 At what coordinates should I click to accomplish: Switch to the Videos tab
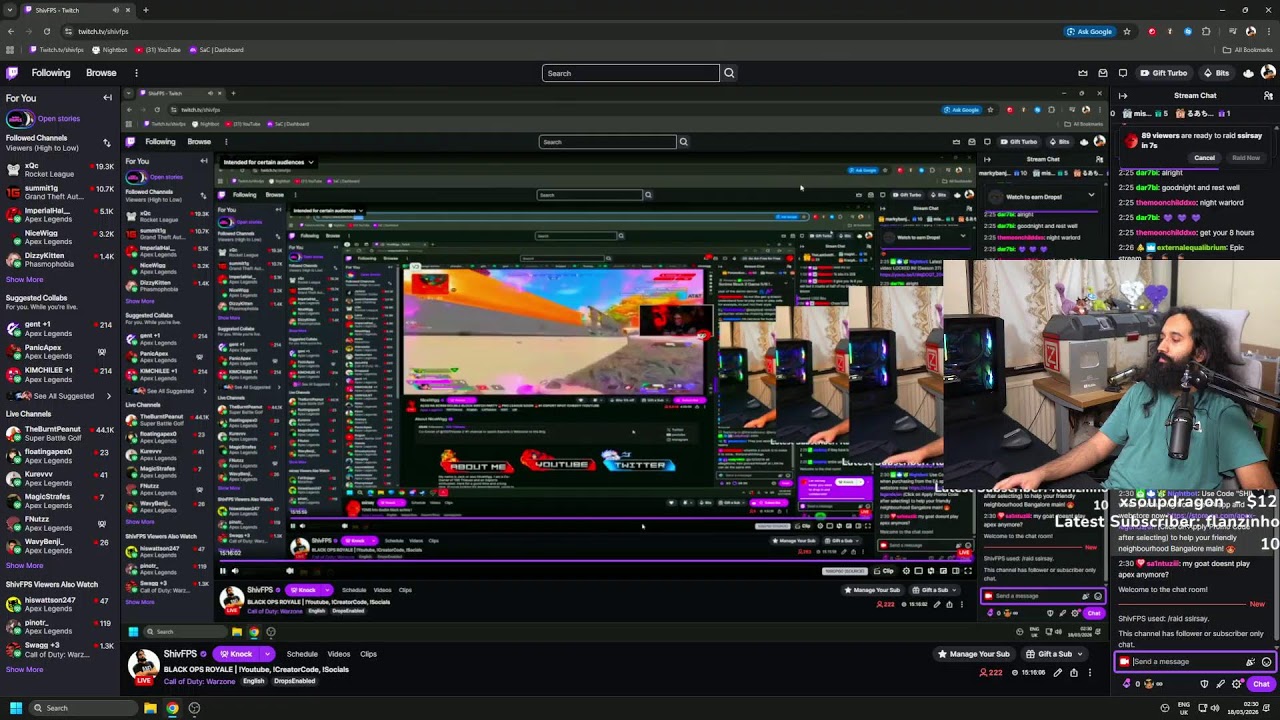339,654
